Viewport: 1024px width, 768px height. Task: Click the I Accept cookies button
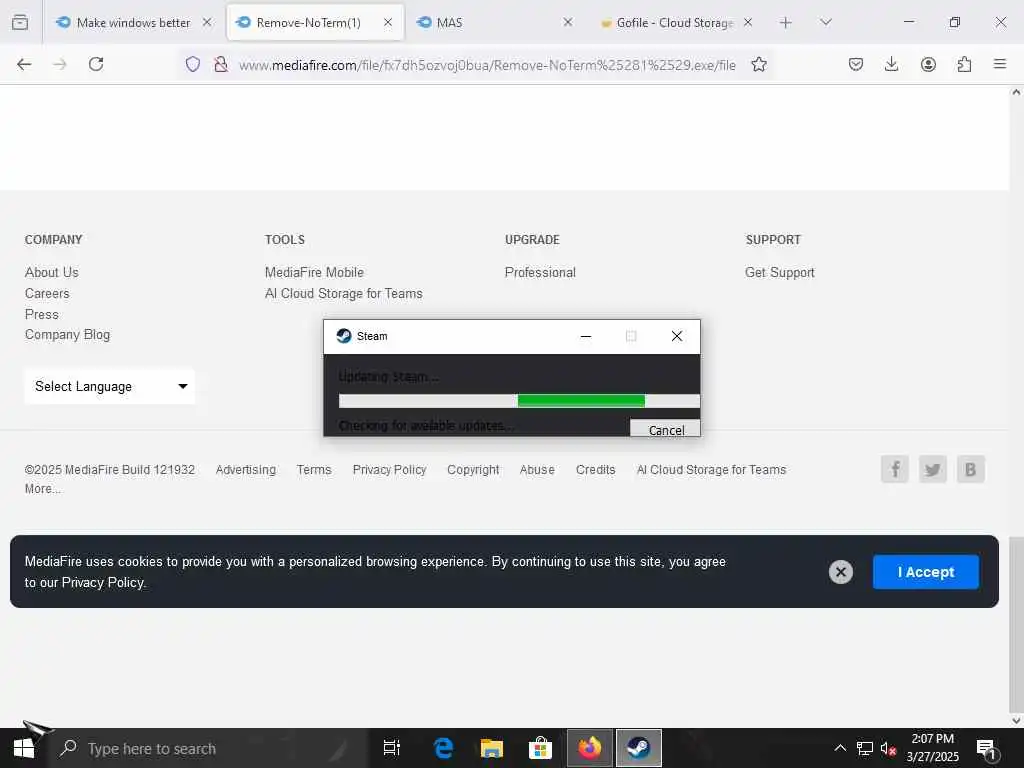click(x=925, y=572)
